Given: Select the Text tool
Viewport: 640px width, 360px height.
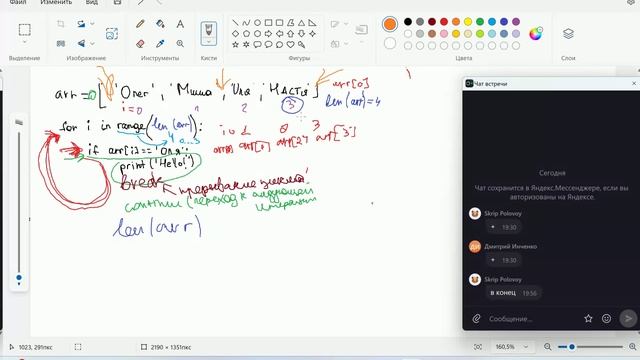Looking at the screenshot, I should click(x=180, y=24).
